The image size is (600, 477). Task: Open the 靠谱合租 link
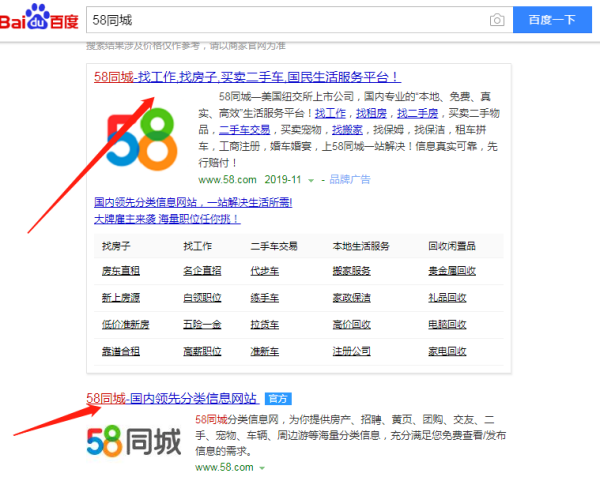(x=121, y=352)
